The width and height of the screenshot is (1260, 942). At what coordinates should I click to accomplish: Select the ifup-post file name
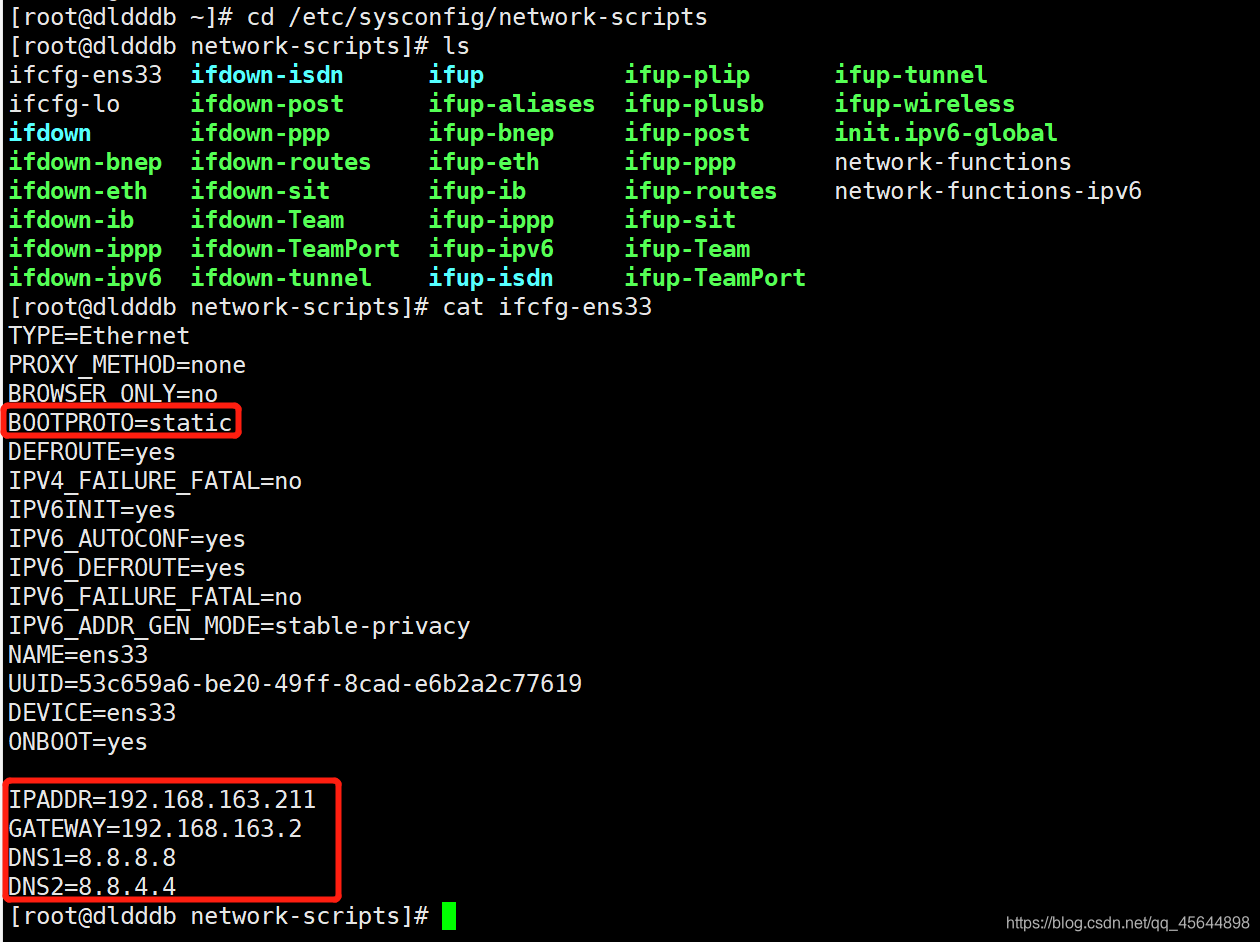coord(687,133)
